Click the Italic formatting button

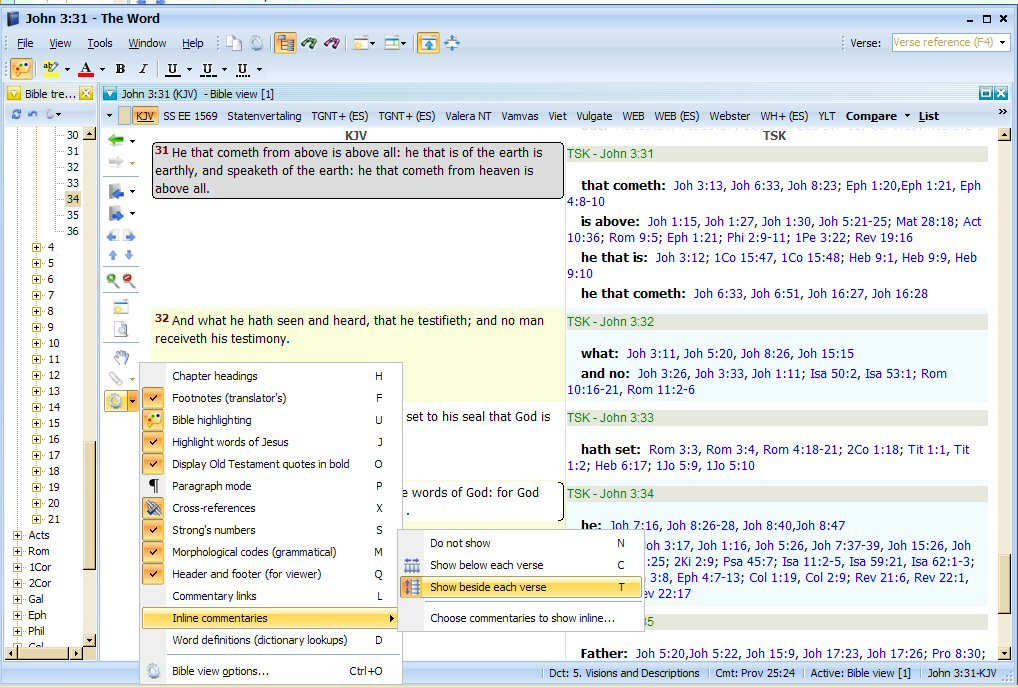[x=143, y=69]
